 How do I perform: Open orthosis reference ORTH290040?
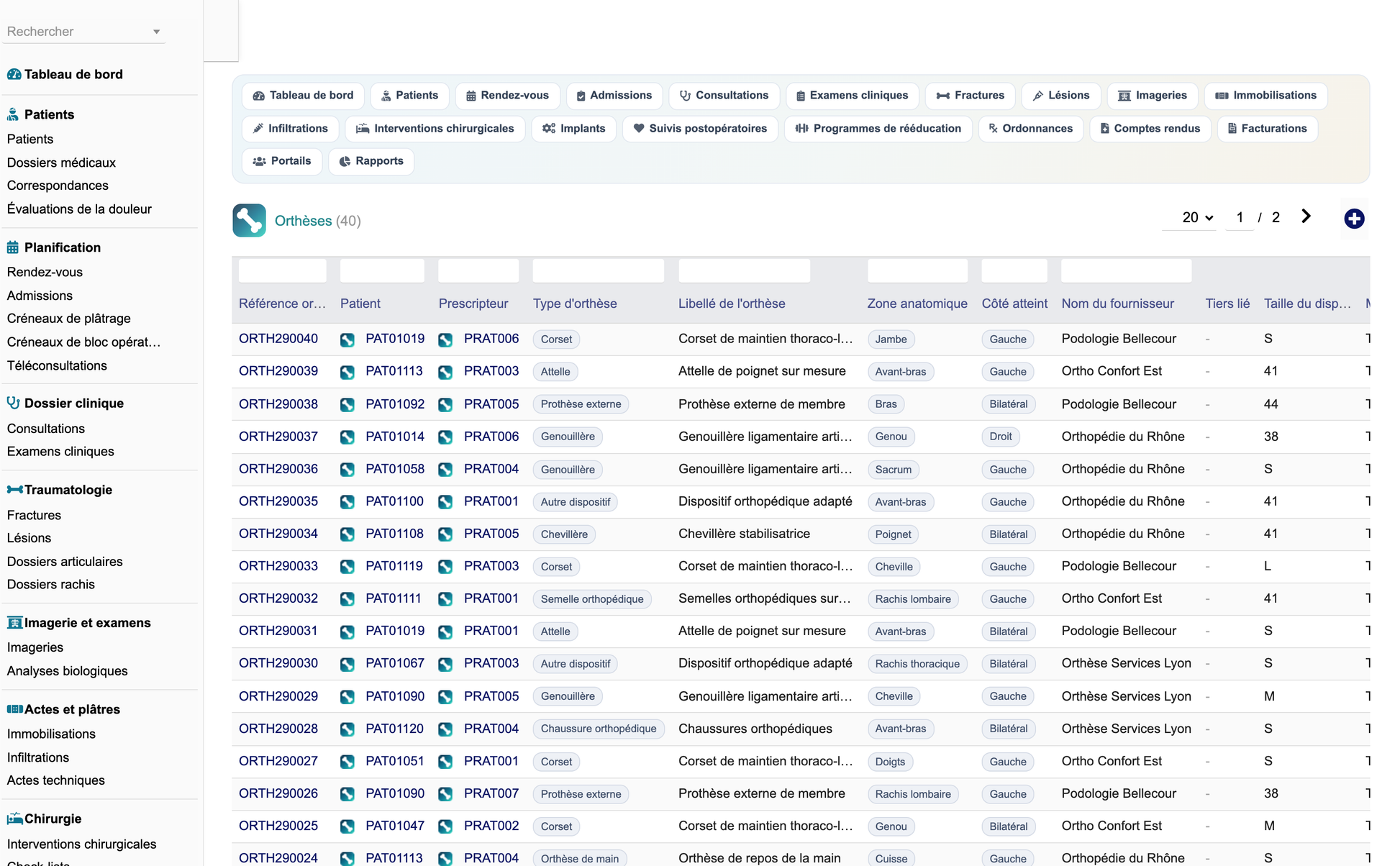(278, 339)
